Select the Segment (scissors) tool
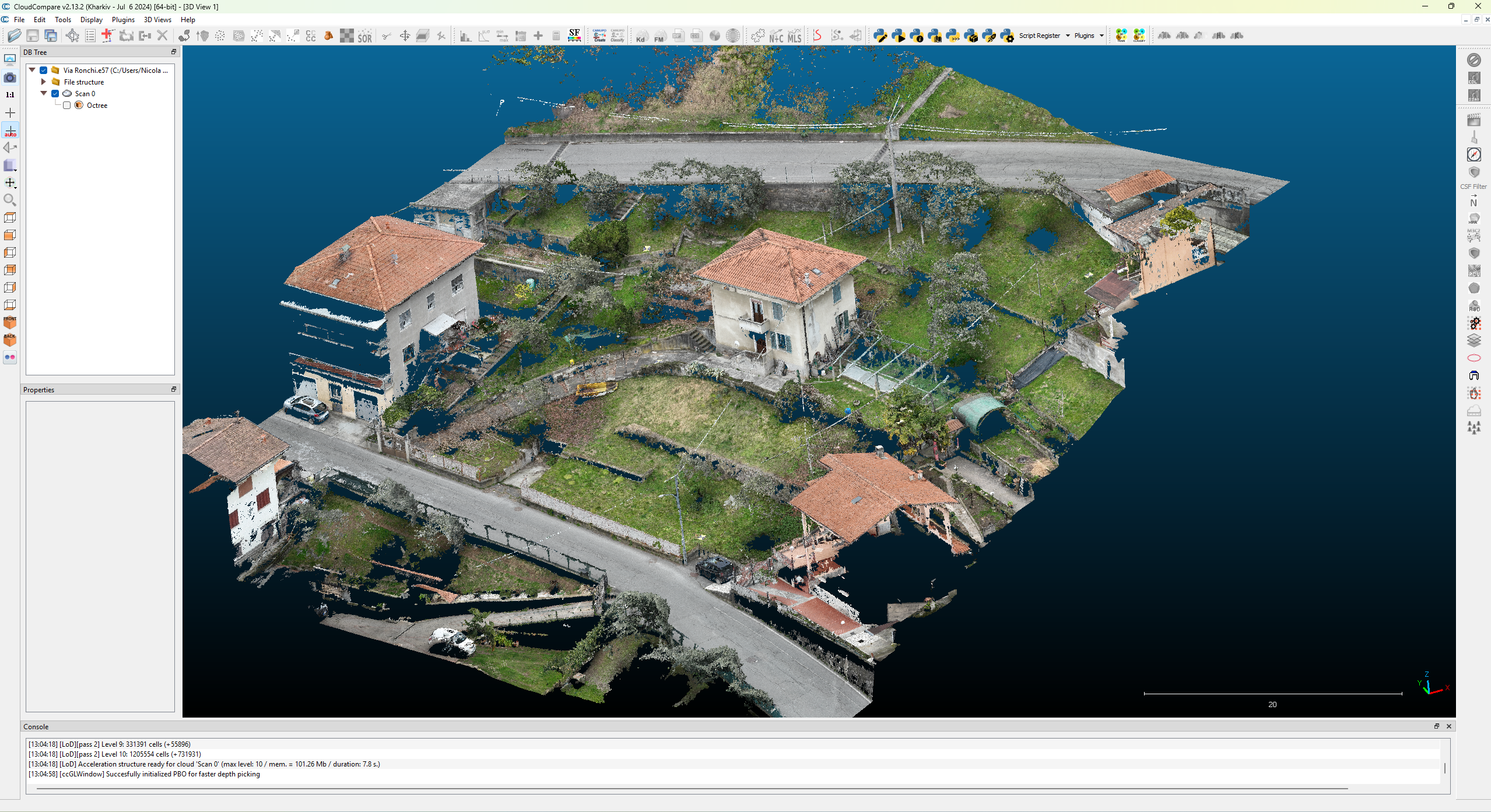Image resolution: width=1491 pixels, height=812 pixels. click(x=386, y=36)
